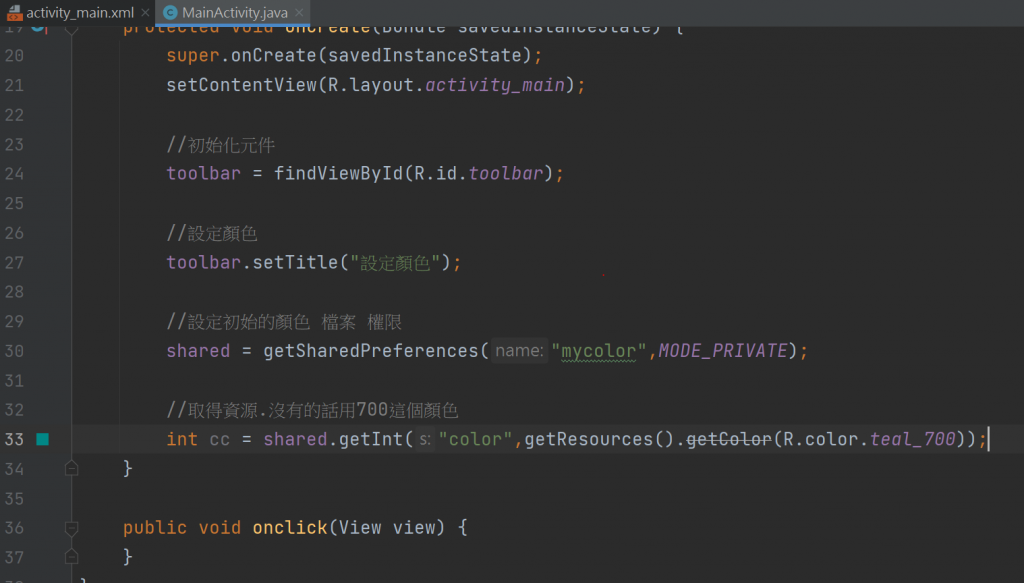Click "findViewById" on line 24

[338, 174]
